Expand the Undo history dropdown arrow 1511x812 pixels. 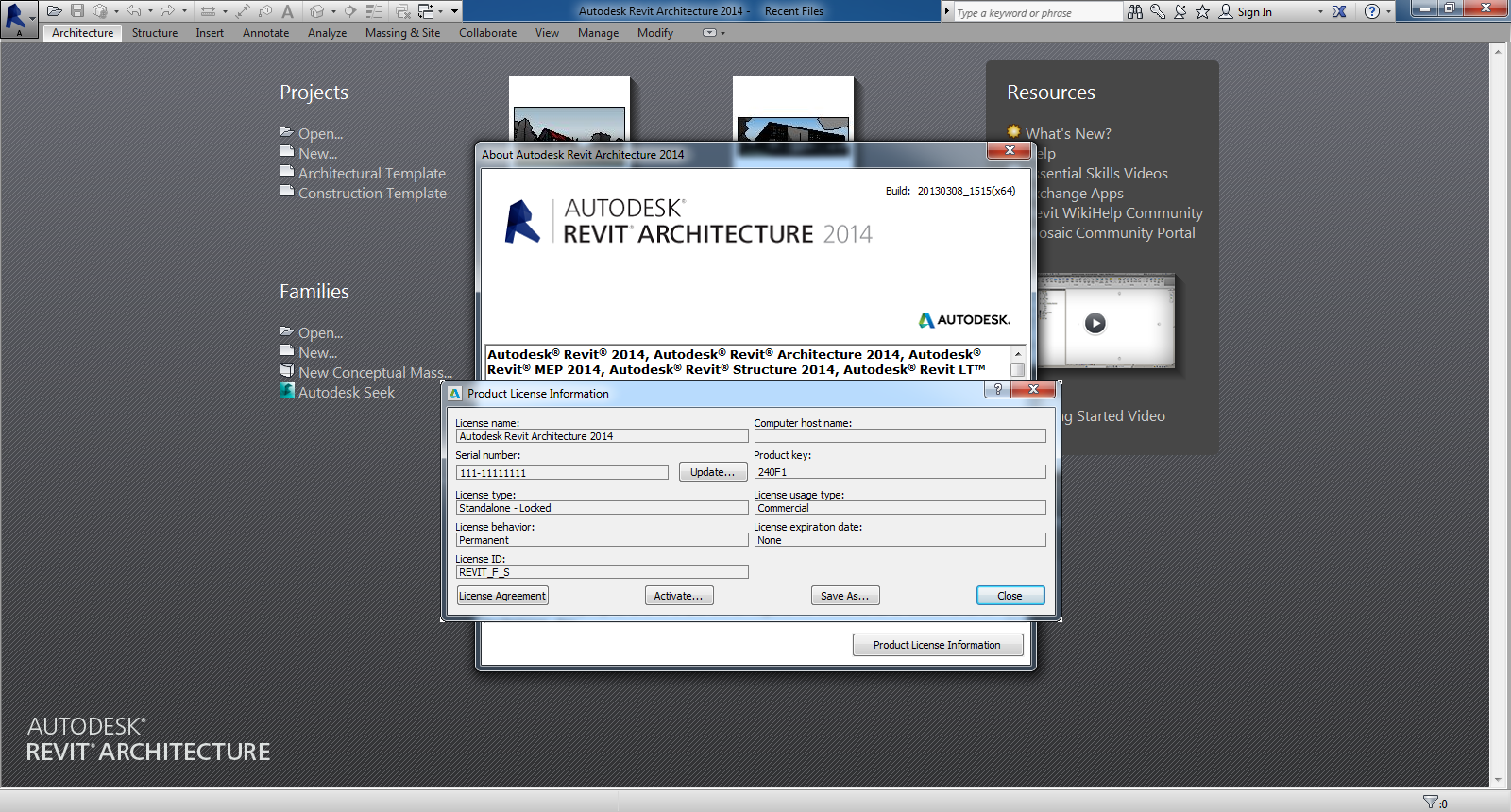(x=150, y=11)
